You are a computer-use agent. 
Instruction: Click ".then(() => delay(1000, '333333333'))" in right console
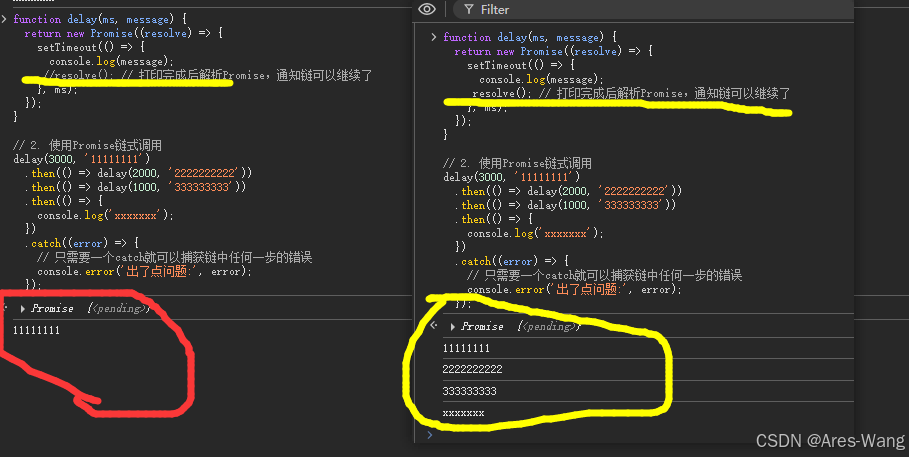tap(566, 205)
